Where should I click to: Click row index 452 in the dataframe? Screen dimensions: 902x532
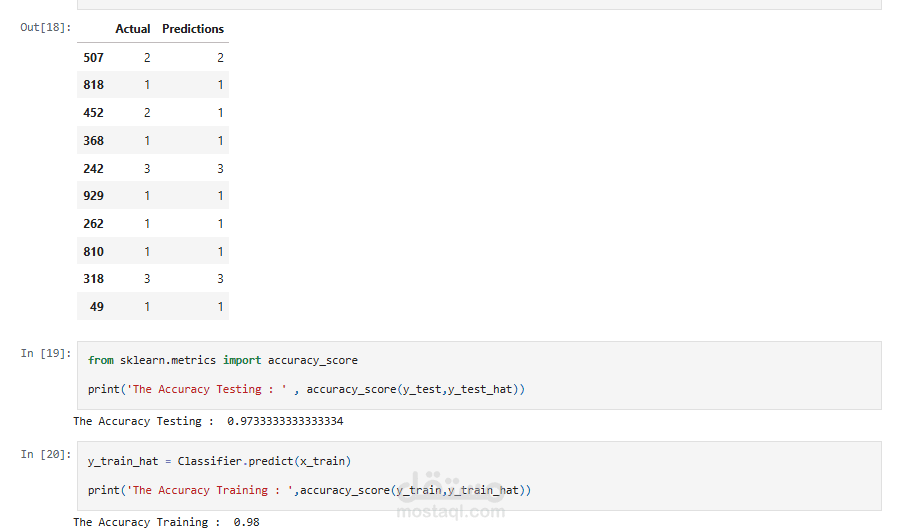coord(93,113)
